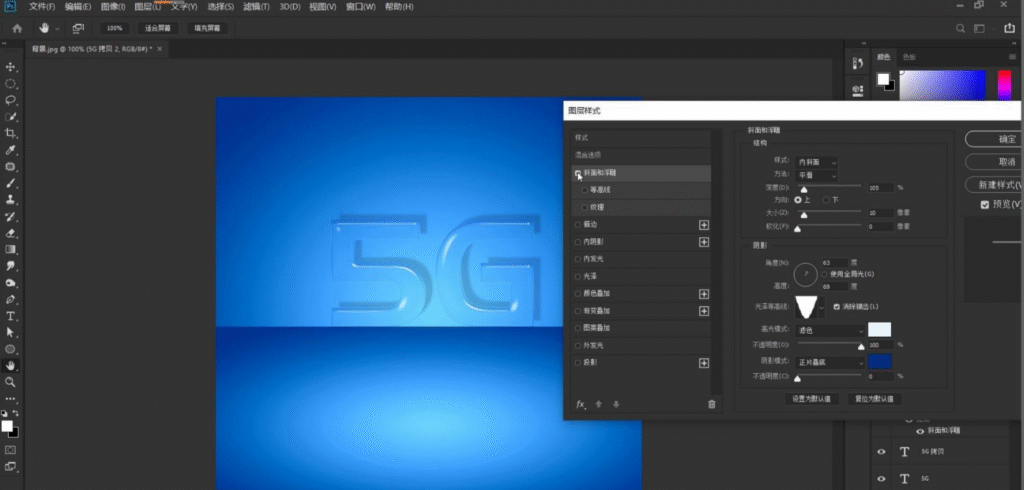1024x490 pixels.
Task: Click the trash icon in Layer Style dialog
Action: (712, 404)
